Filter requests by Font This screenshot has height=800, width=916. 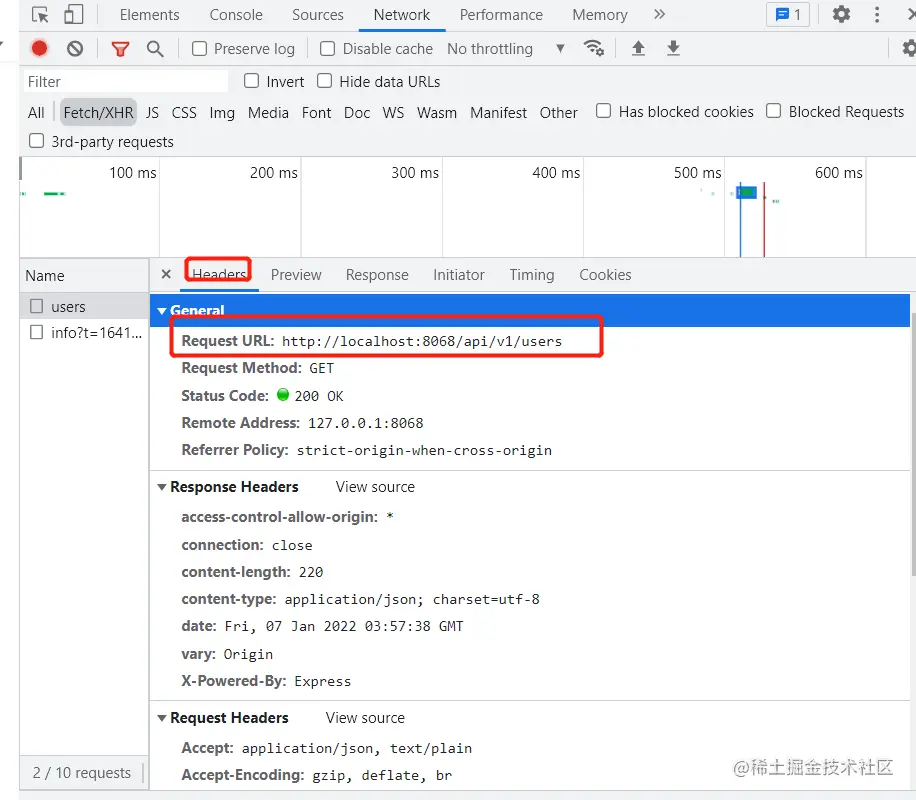pyautogui.click(x=316, y=112)
